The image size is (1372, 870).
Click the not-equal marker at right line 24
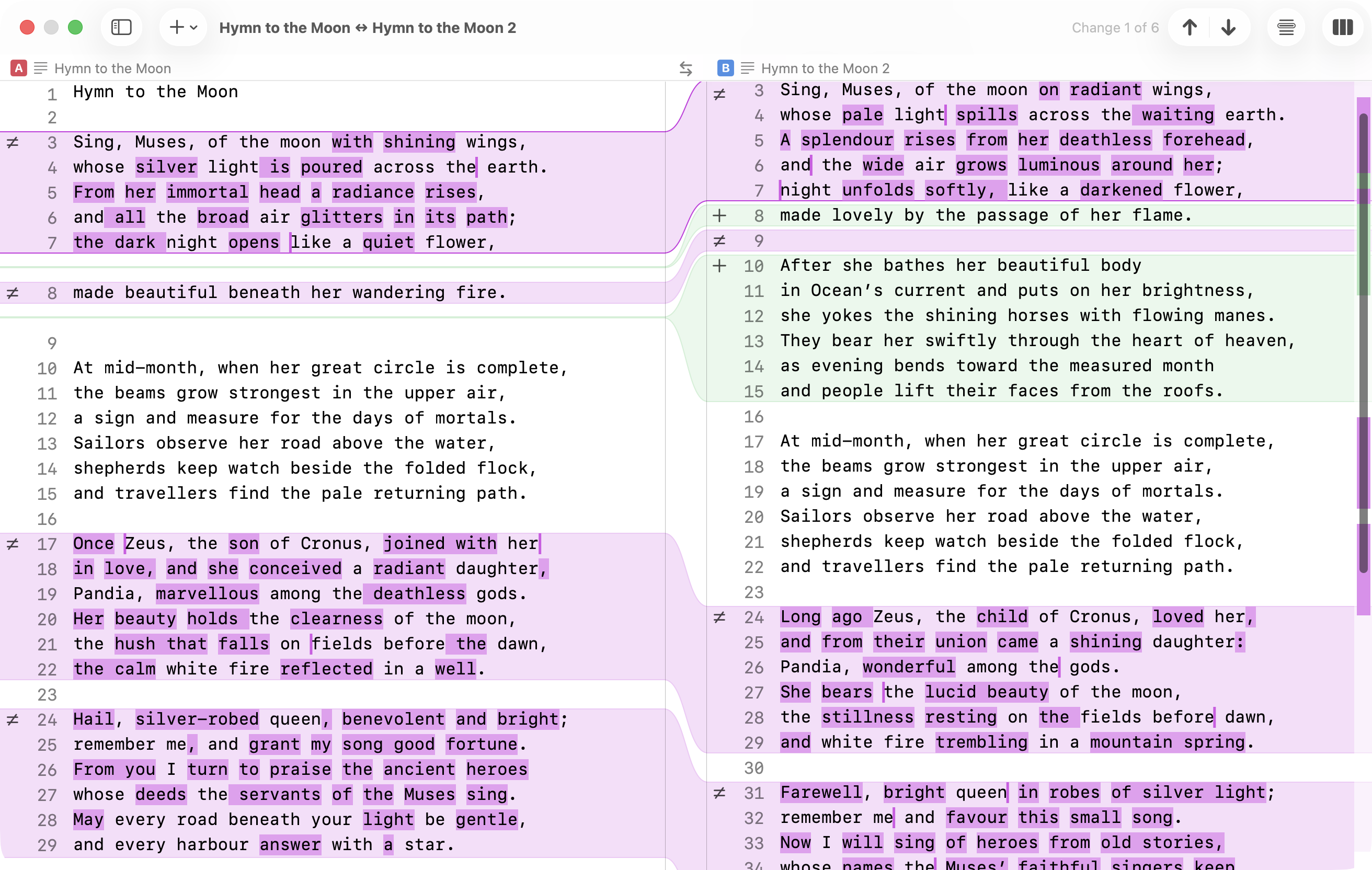(x=719, y=617)
